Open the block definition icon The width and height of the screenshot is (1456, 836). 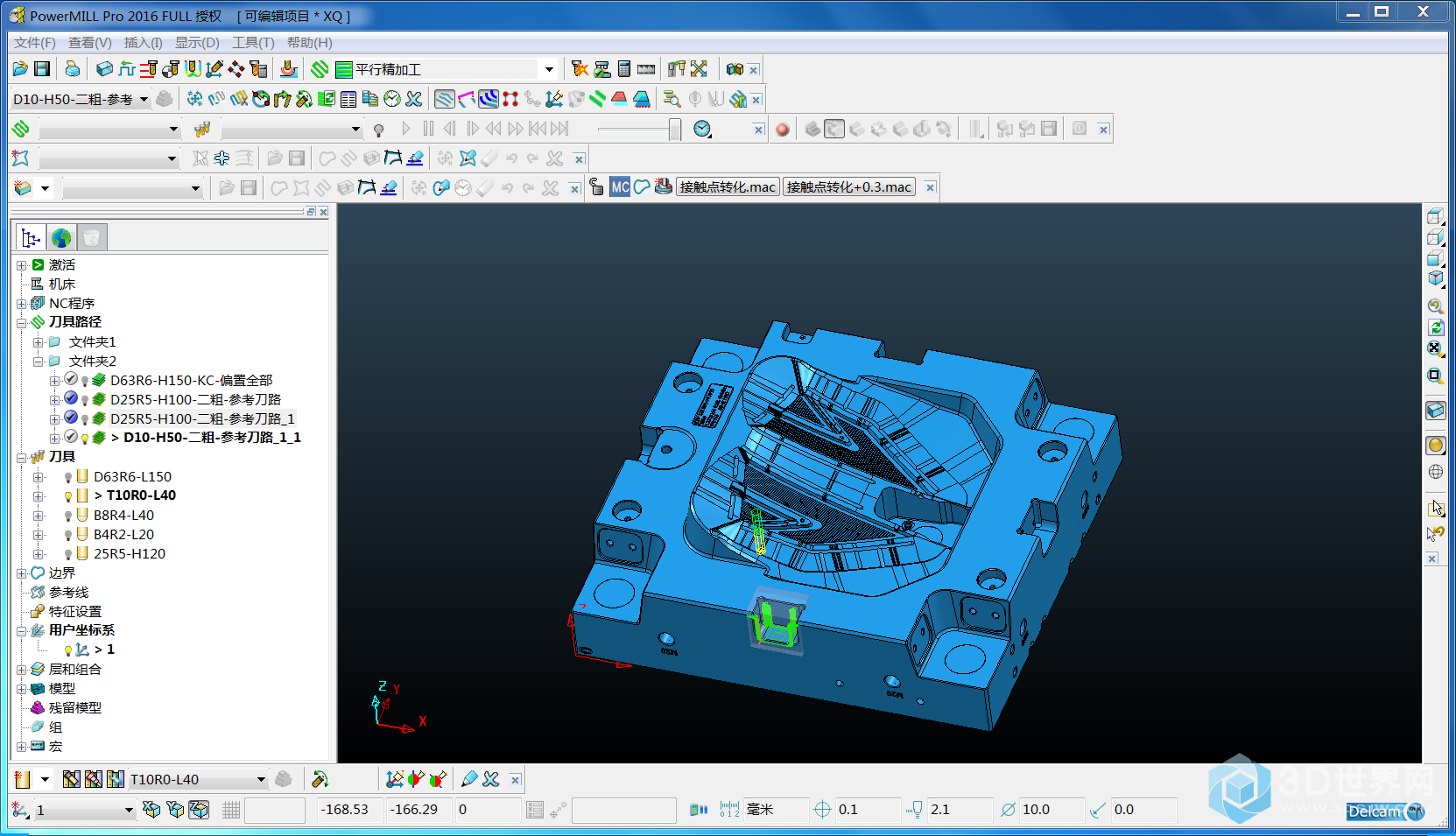104,69
